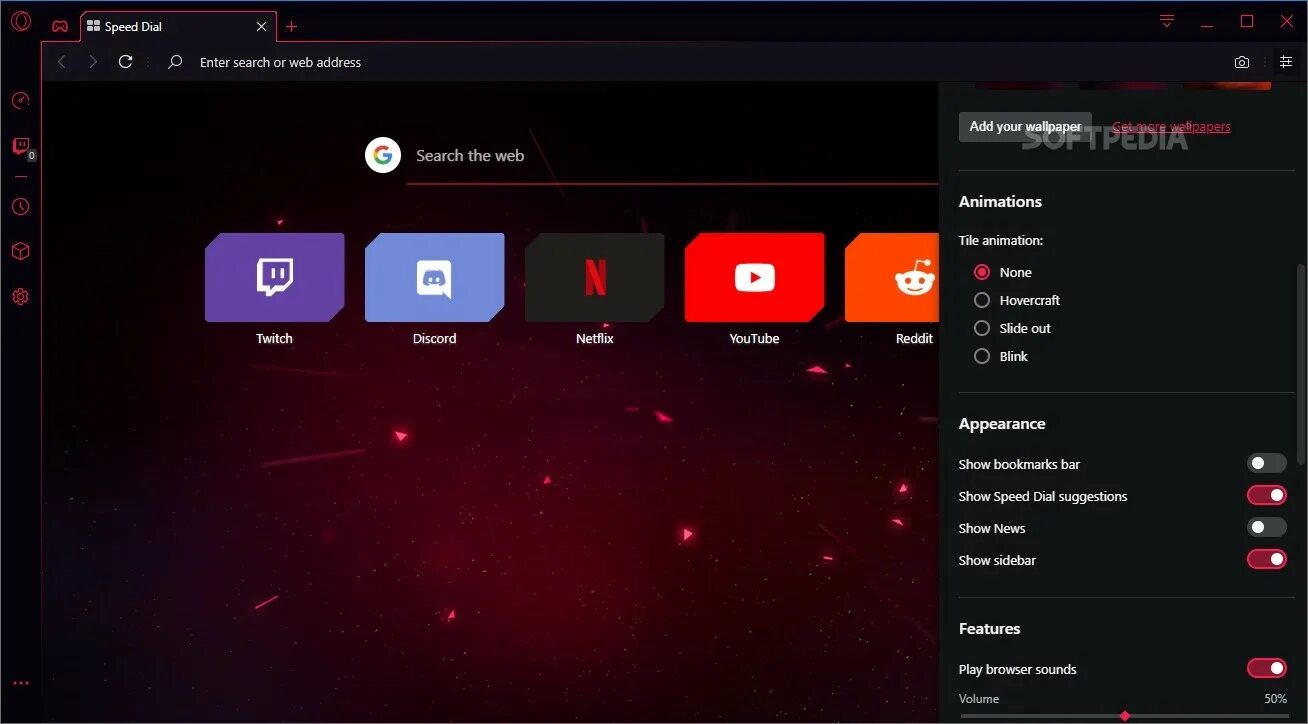Disable Show Speed Dial suggestions toggle
This screenshot has width=1308, height=724.
coord(1267,495)
